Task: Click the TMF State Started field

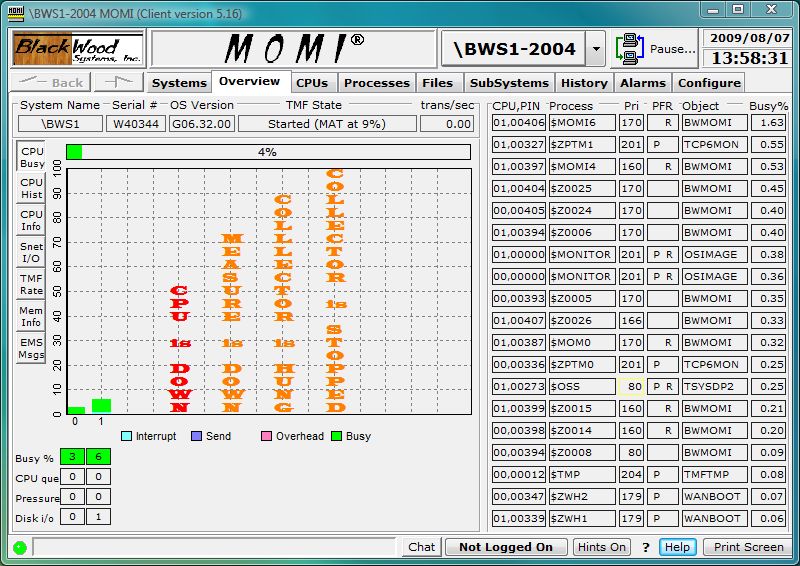Action: [x=327, y=124]
